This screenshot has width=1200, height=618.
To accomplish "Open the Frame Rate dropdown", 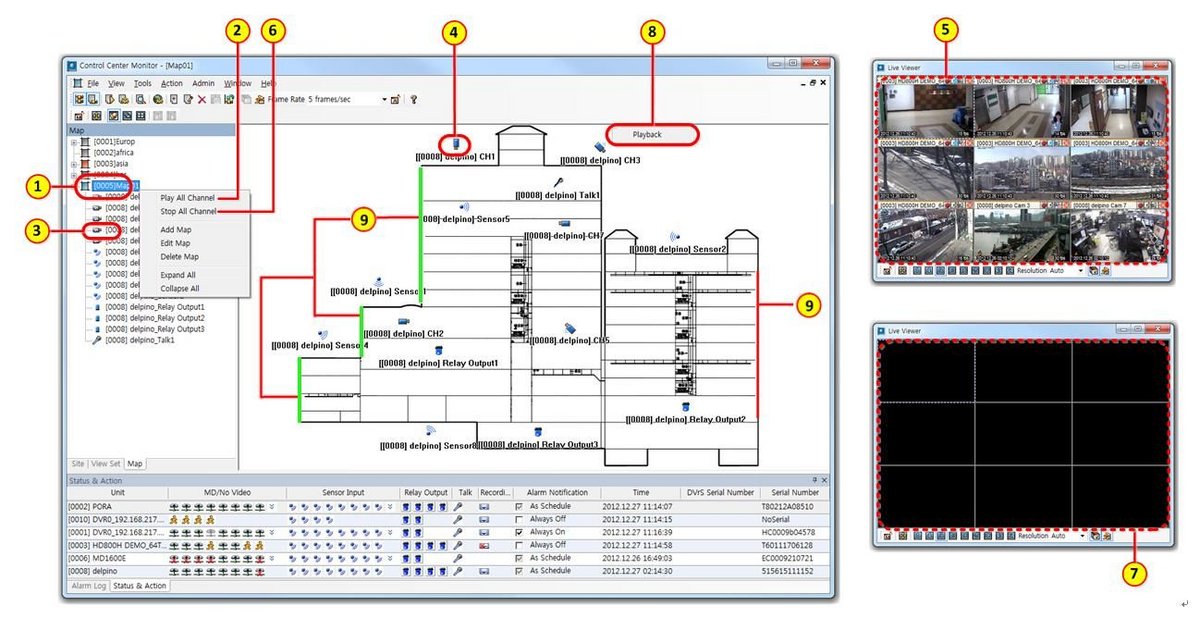I will (x=383, y=100).
